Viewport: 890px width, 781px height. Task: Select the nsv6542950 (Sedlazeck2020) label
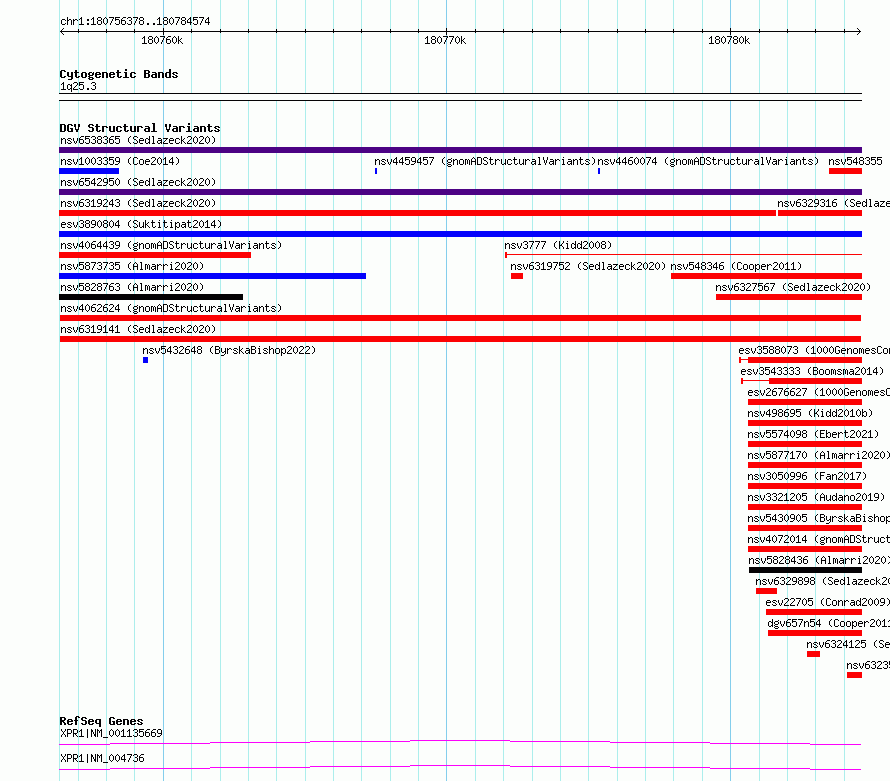138,182
